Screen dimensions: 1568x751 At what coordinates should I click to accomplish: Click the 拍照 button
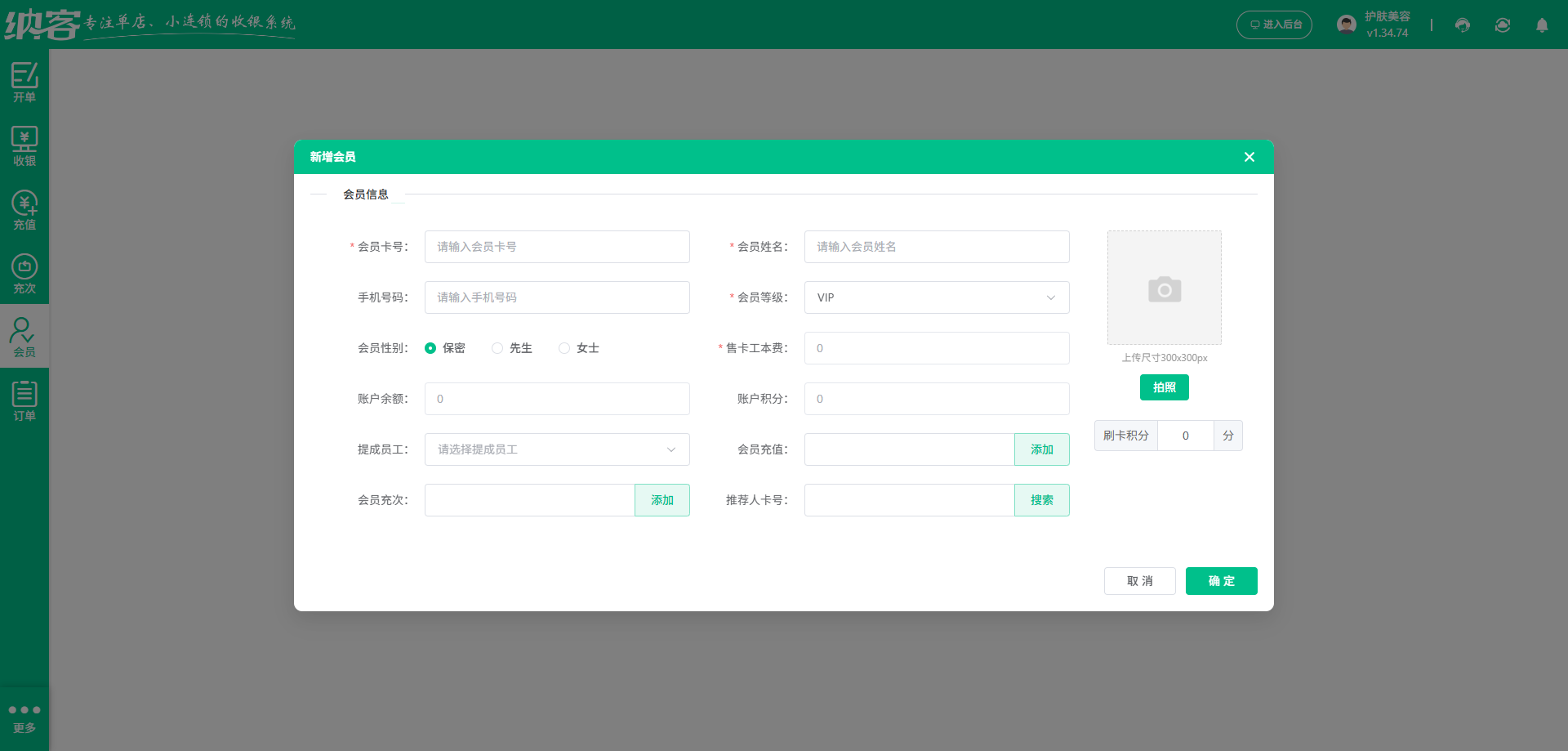click(1165, 387)
